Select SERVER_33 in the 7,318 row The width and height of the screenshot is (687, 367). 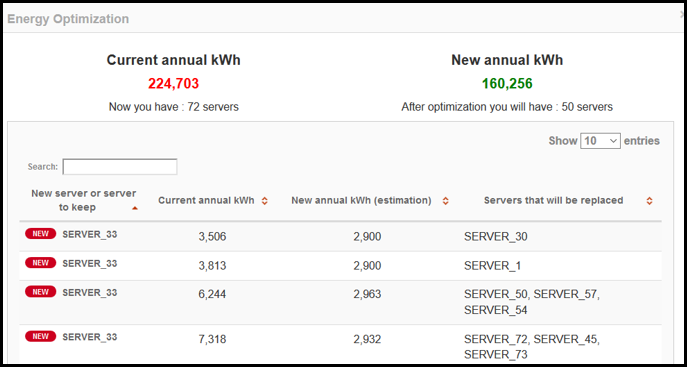90,337
